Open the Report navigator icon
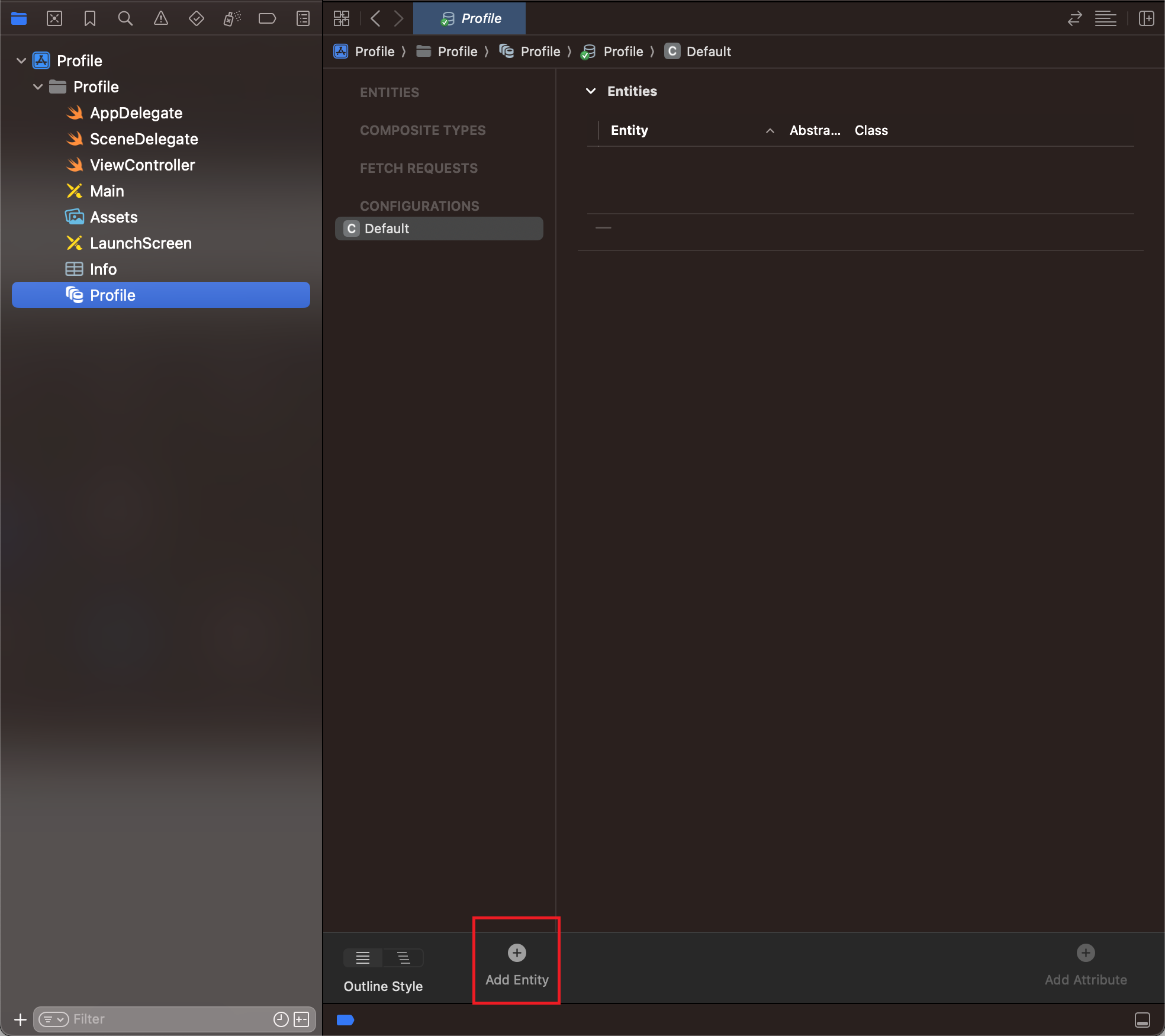 [x=303, y=18]
